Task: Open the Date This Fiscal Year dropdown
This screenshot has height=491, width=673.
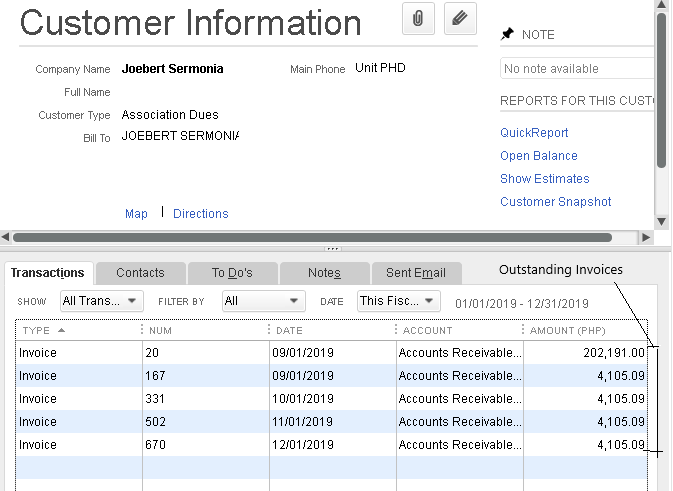Action: (399, 301)
